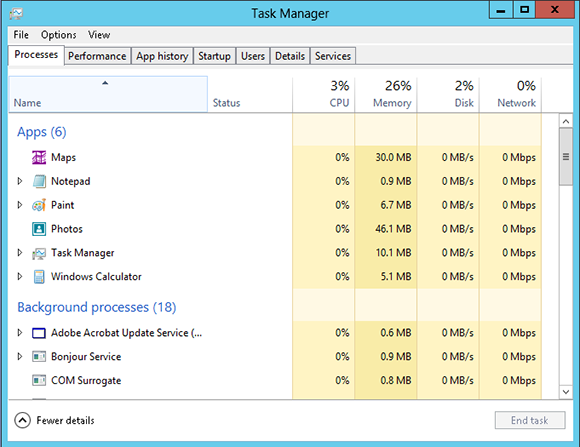Select the Maps process row name

coord(63,157)
